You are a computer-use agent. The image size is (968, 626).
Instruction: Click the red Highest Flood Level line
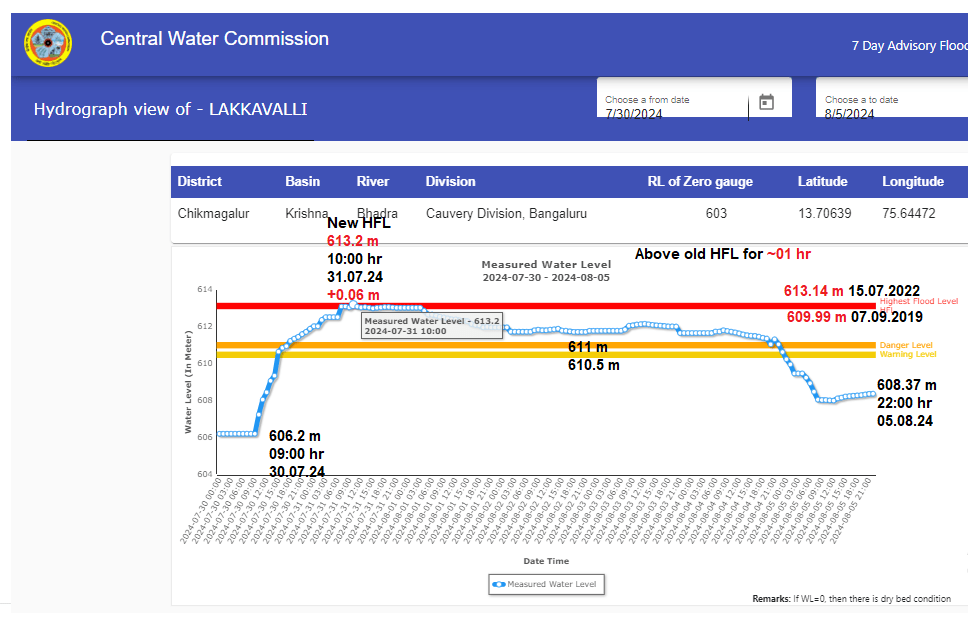pyautogui.click(x=600, y=306)
